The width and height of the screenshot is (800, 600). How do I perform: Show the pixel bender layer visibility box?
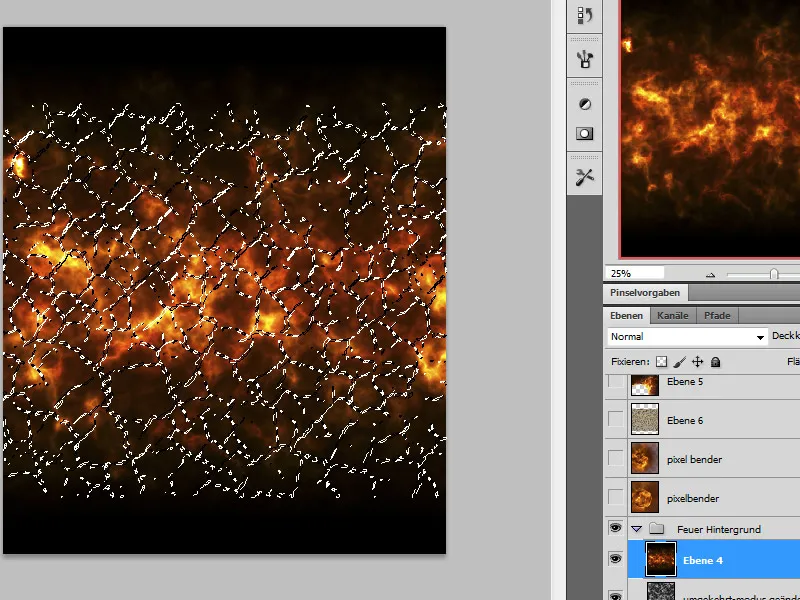pyautogui.click(x=616, y=458)
